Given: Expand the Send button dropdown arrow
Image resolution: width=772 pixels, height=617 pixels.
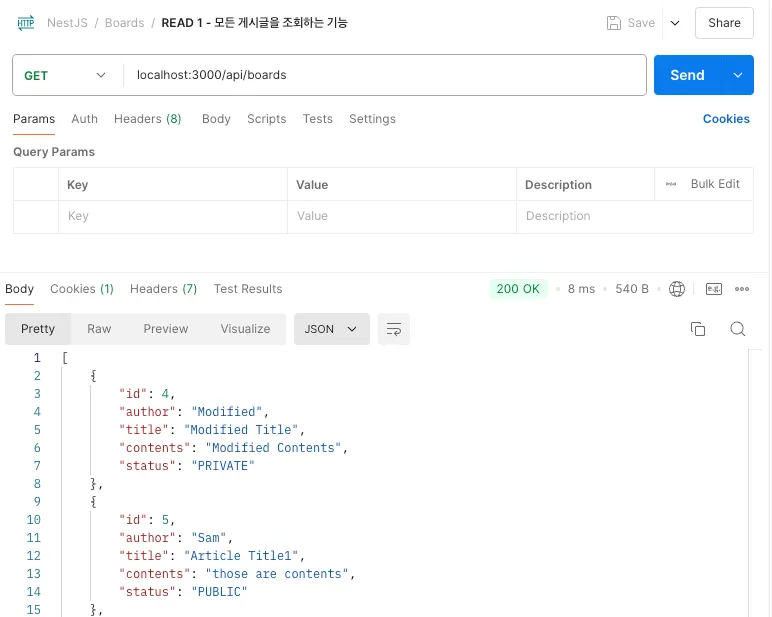Looking at the screenshot, I should (738, 75).
